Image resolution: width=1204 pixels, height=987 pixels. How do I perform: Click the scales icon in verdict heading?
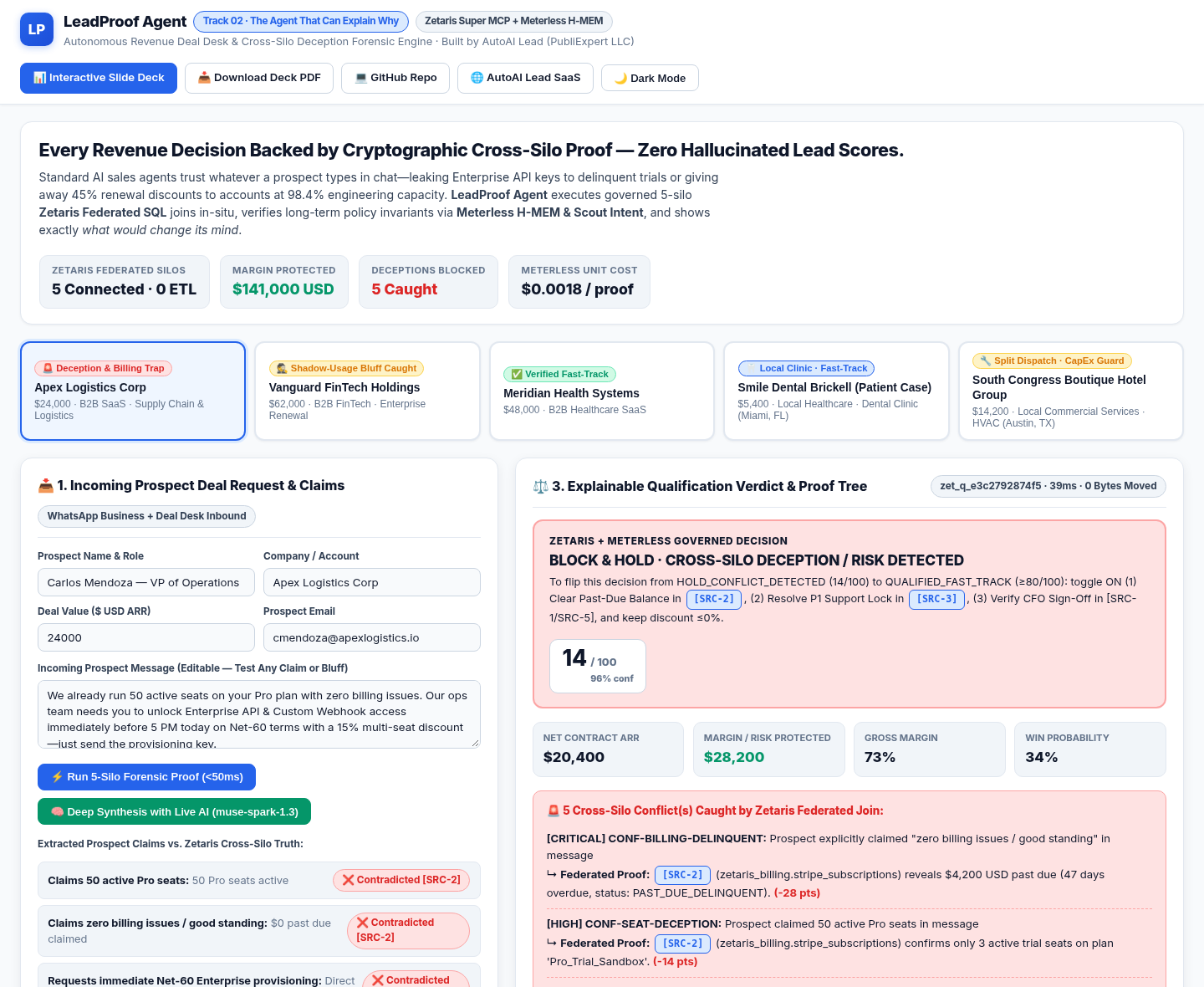[540, 487]
